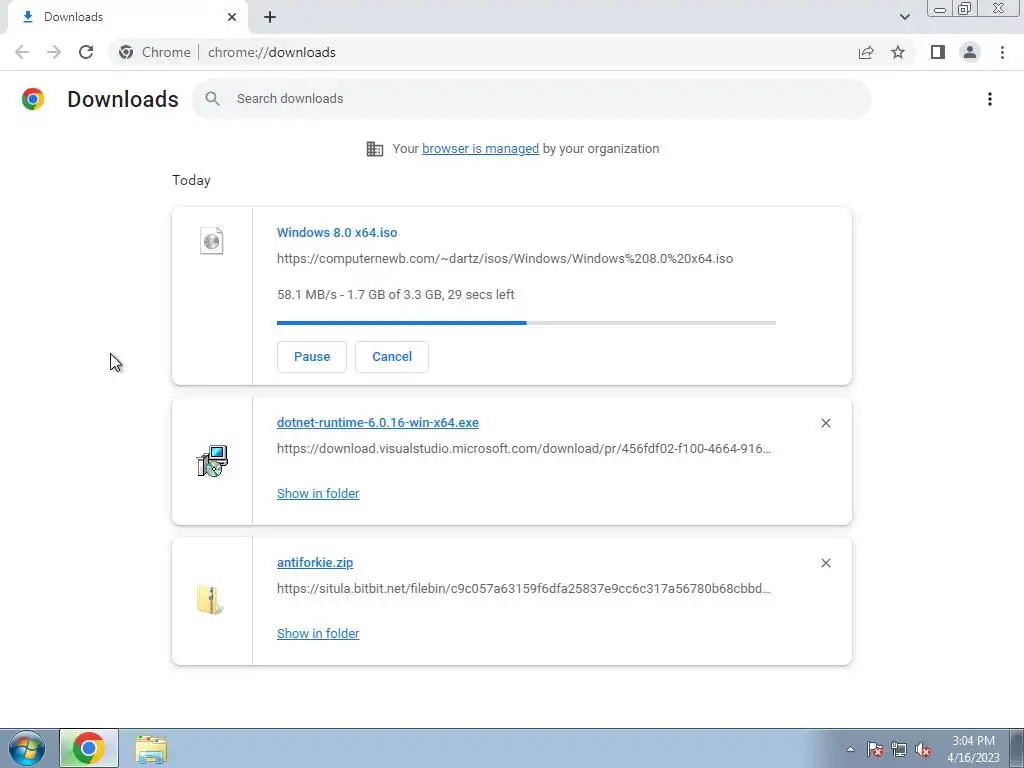Screen dimensions: 1024x768
Task: Click the managed organization building icon
Action: click(x=375, y=149)
